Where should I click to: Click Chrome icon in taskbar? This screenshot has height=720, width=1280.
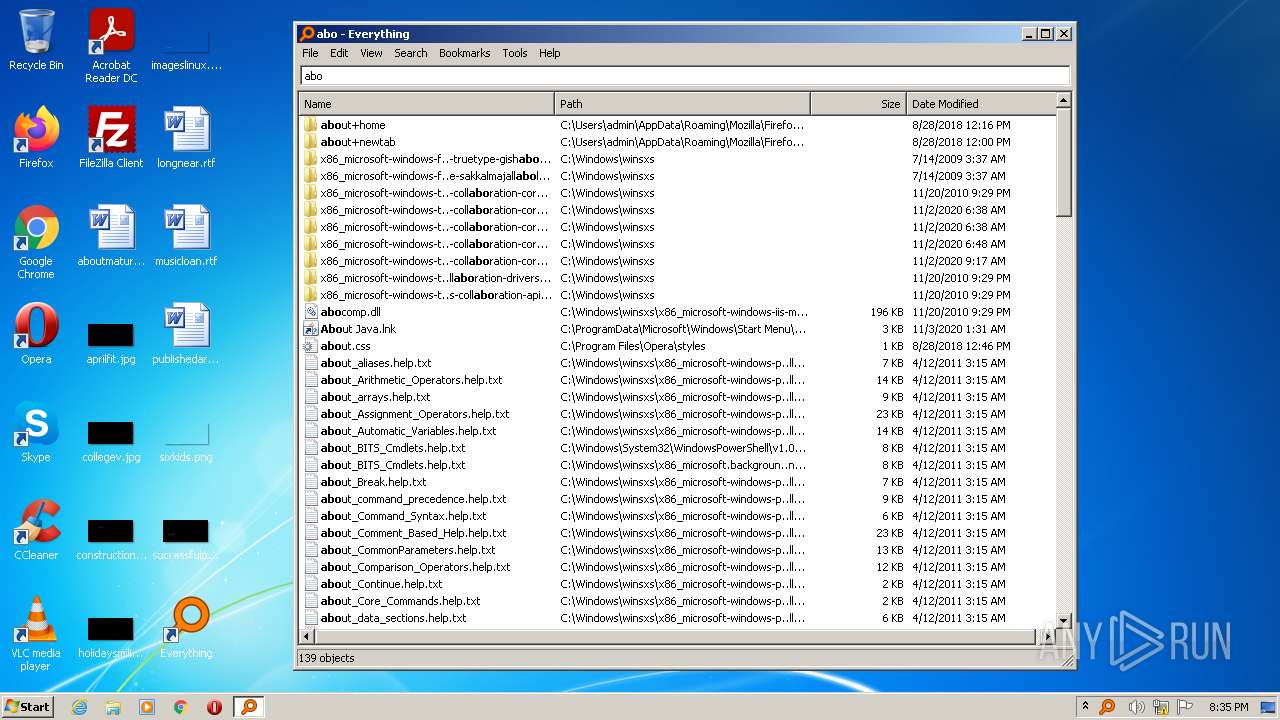coord(181,707)
